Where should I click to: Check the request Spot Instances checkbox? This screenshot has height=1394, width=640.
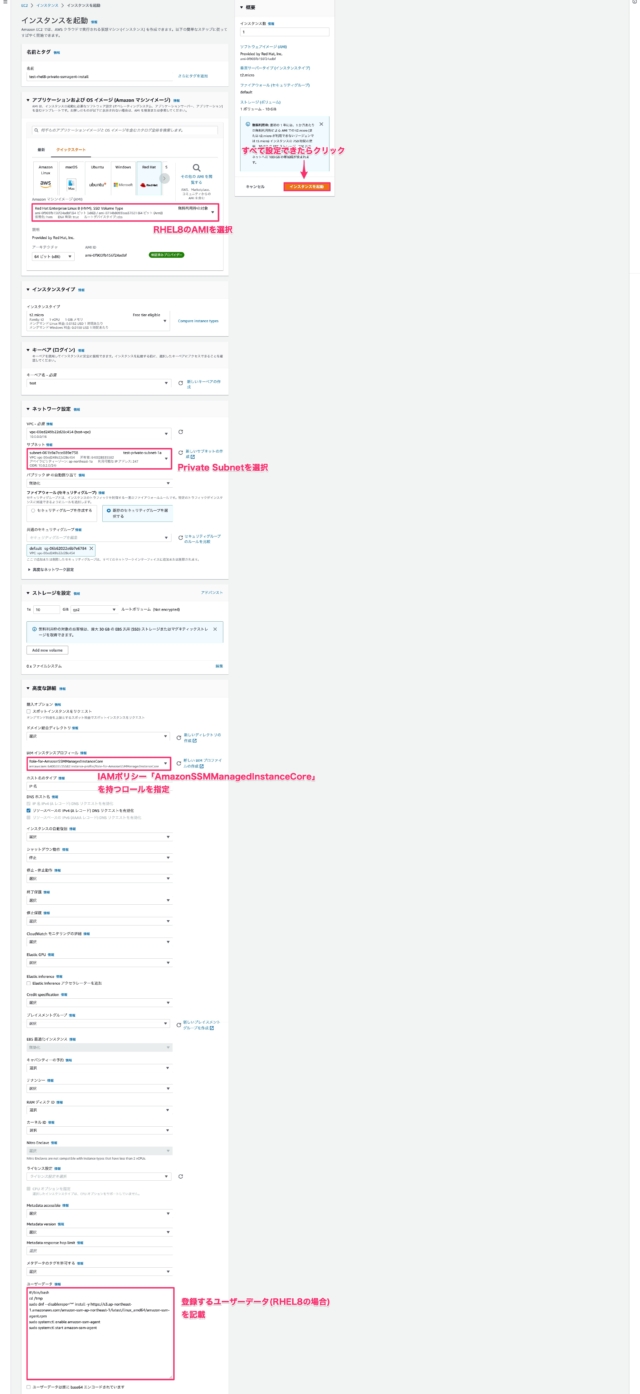(x=29, y=711)
